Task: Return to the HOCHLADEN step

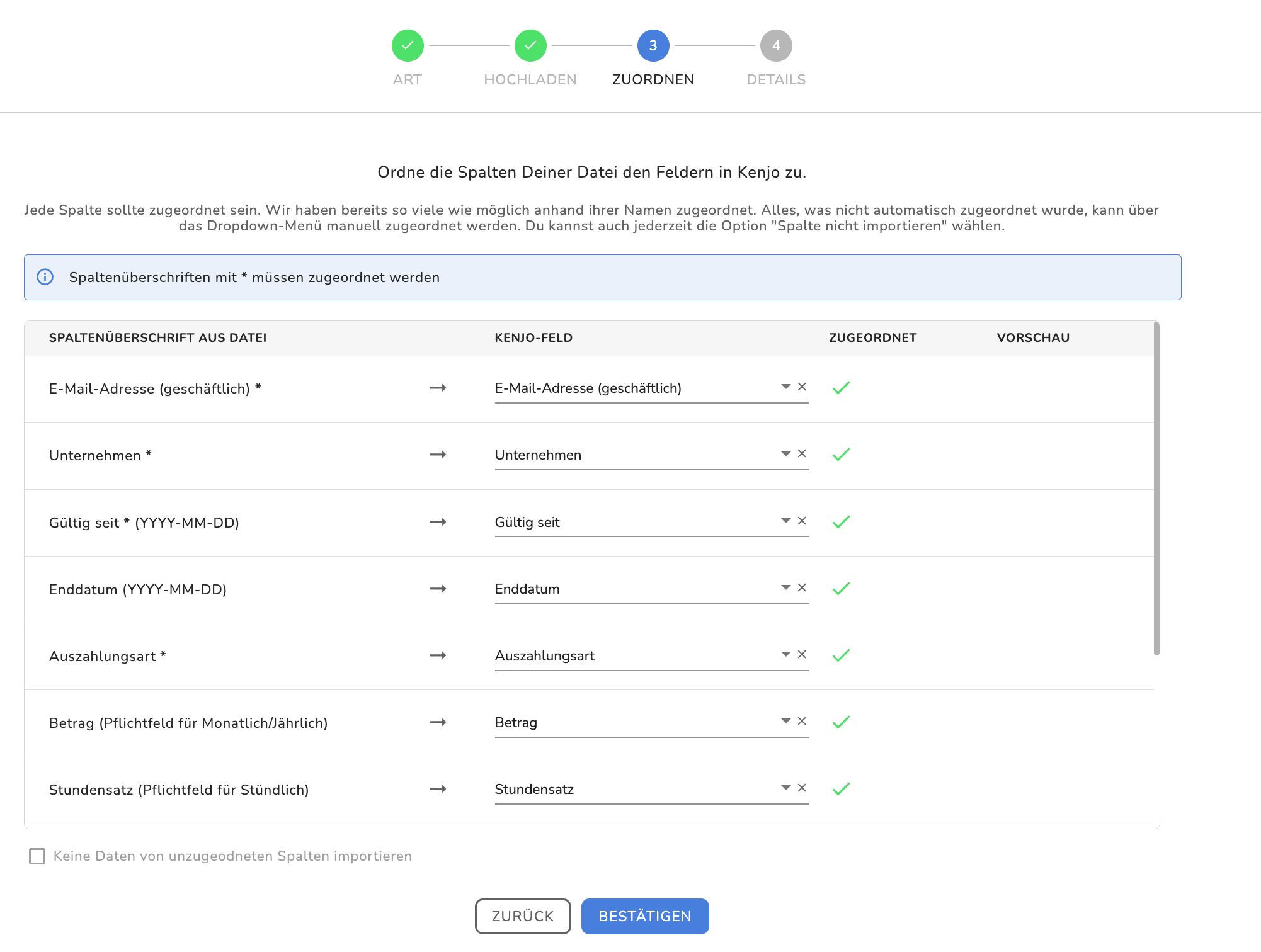Action: click(530, 46)
